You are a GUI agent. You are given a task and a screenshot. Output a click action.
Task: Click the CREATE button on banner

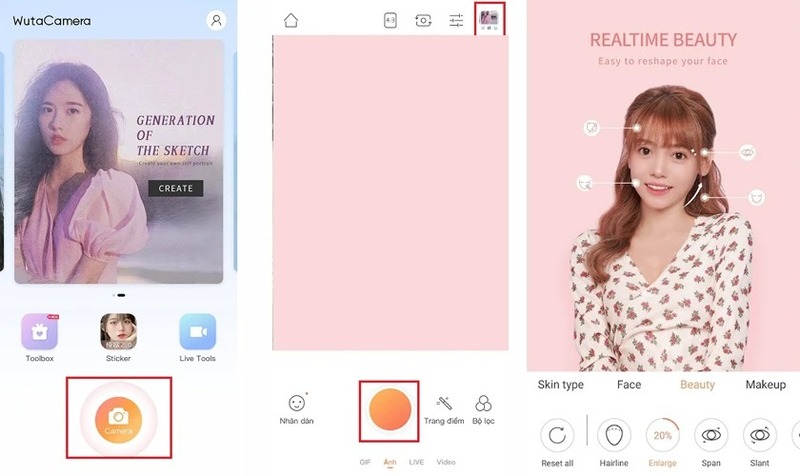coord(176,188)
